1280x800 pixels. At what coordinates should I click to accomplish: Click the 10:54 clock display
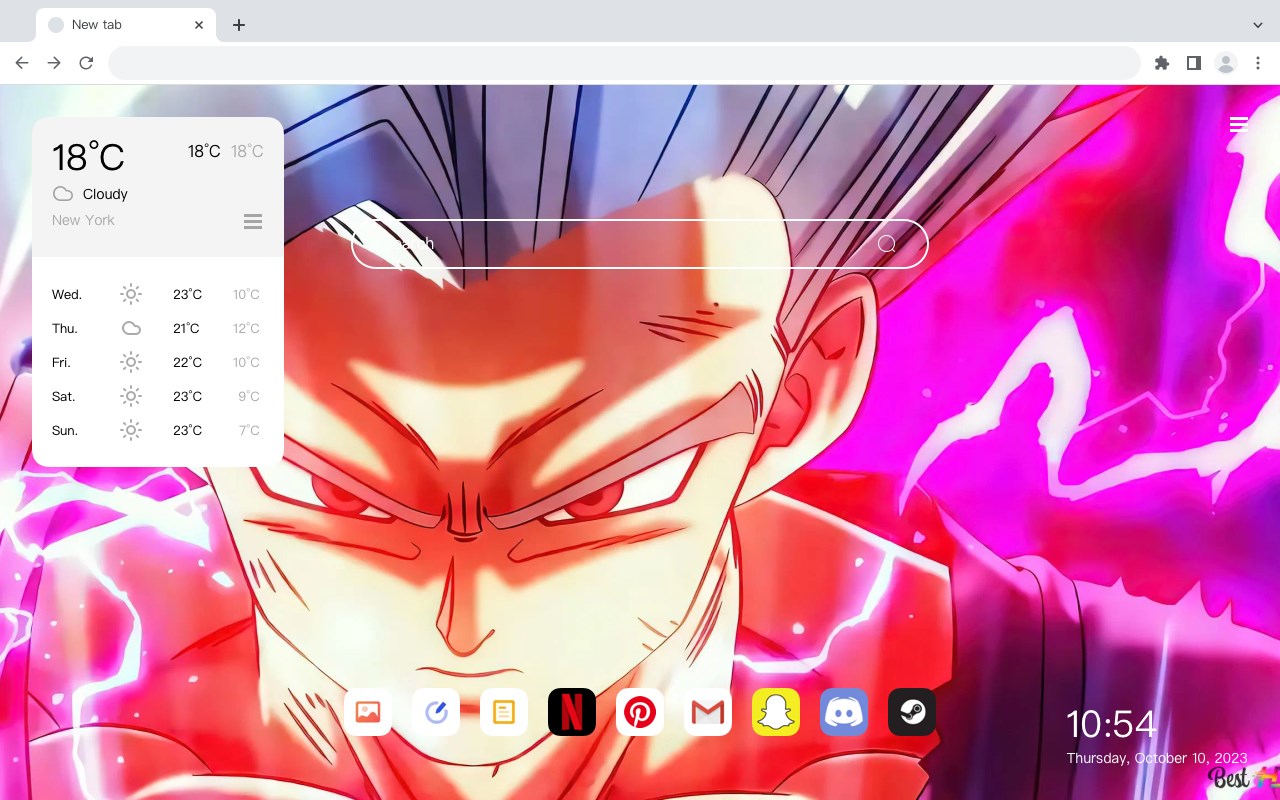click(1111, 724)
